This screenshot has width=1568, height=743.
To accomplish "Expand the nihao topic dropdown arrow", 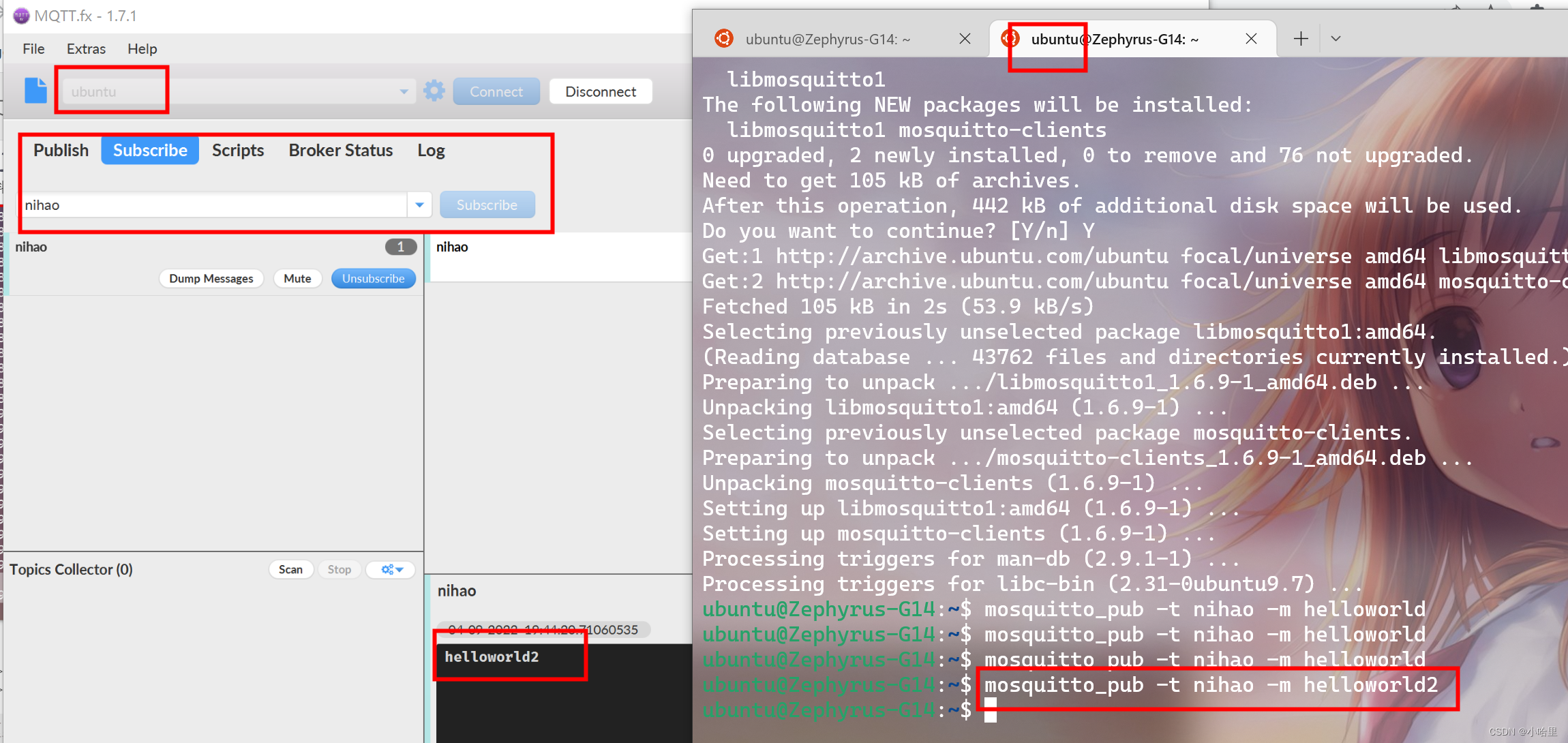I will 419,204.
